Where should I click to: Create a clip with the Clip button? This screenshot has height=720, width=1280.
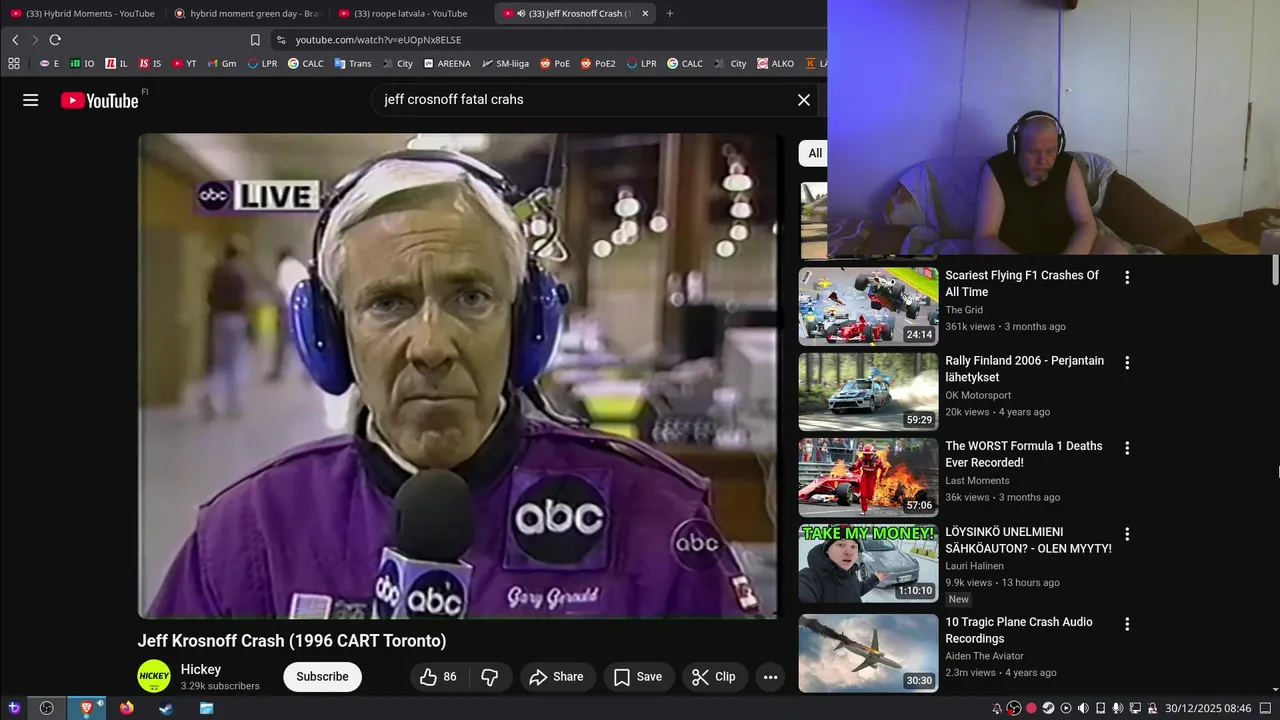714,677
